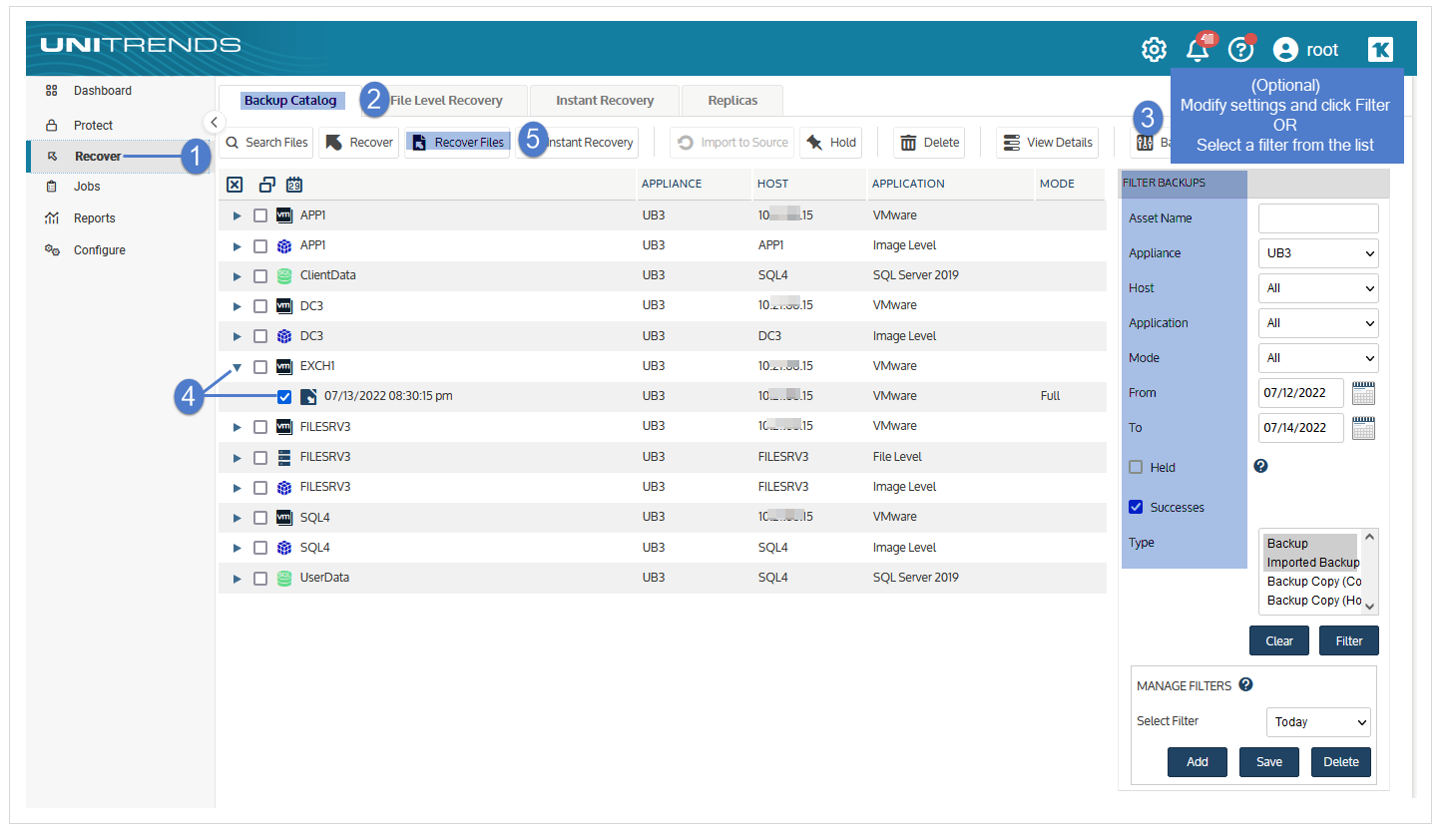Click the file-level icon for FILESRV3
The width and height of the screenshot is (1448, 840).
click(284, 458)
